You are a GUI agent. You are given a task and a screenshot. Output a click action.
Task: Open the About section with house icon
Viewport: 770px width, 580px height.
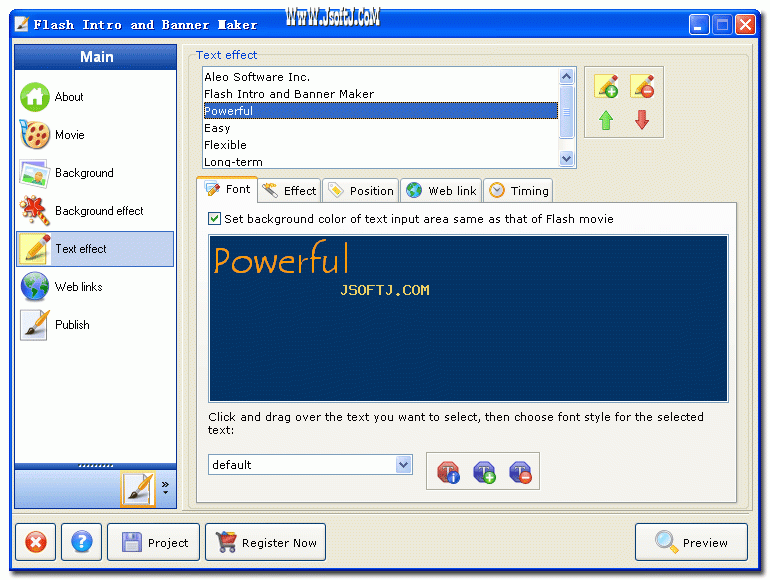point(95,97)
